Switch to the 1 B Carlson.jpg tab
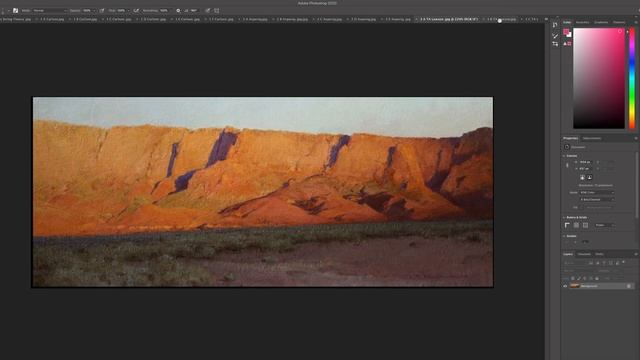 pyautogui.click(x=85, y=19)
